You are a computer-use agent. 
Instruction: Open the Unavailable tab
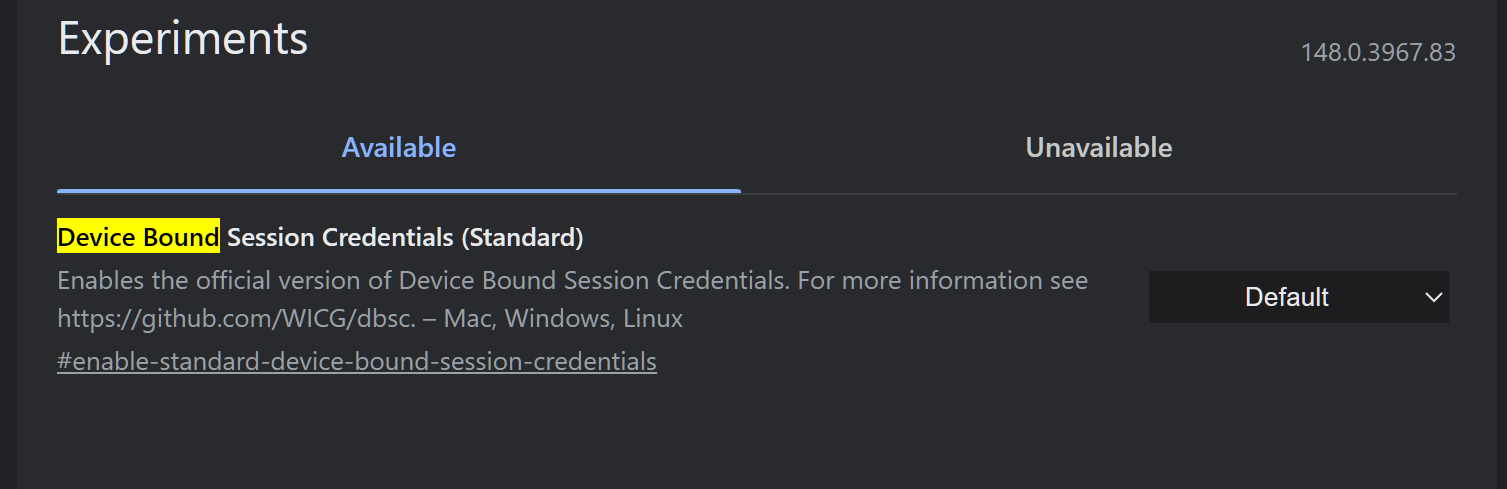point(1099,148)
